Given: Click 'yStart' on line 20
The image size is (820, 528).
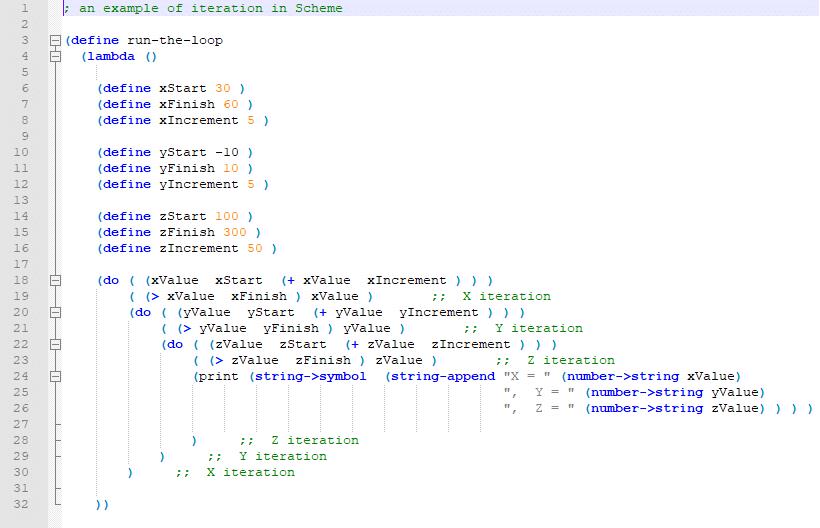Looking at the screenshot, I should click(271, 313).
